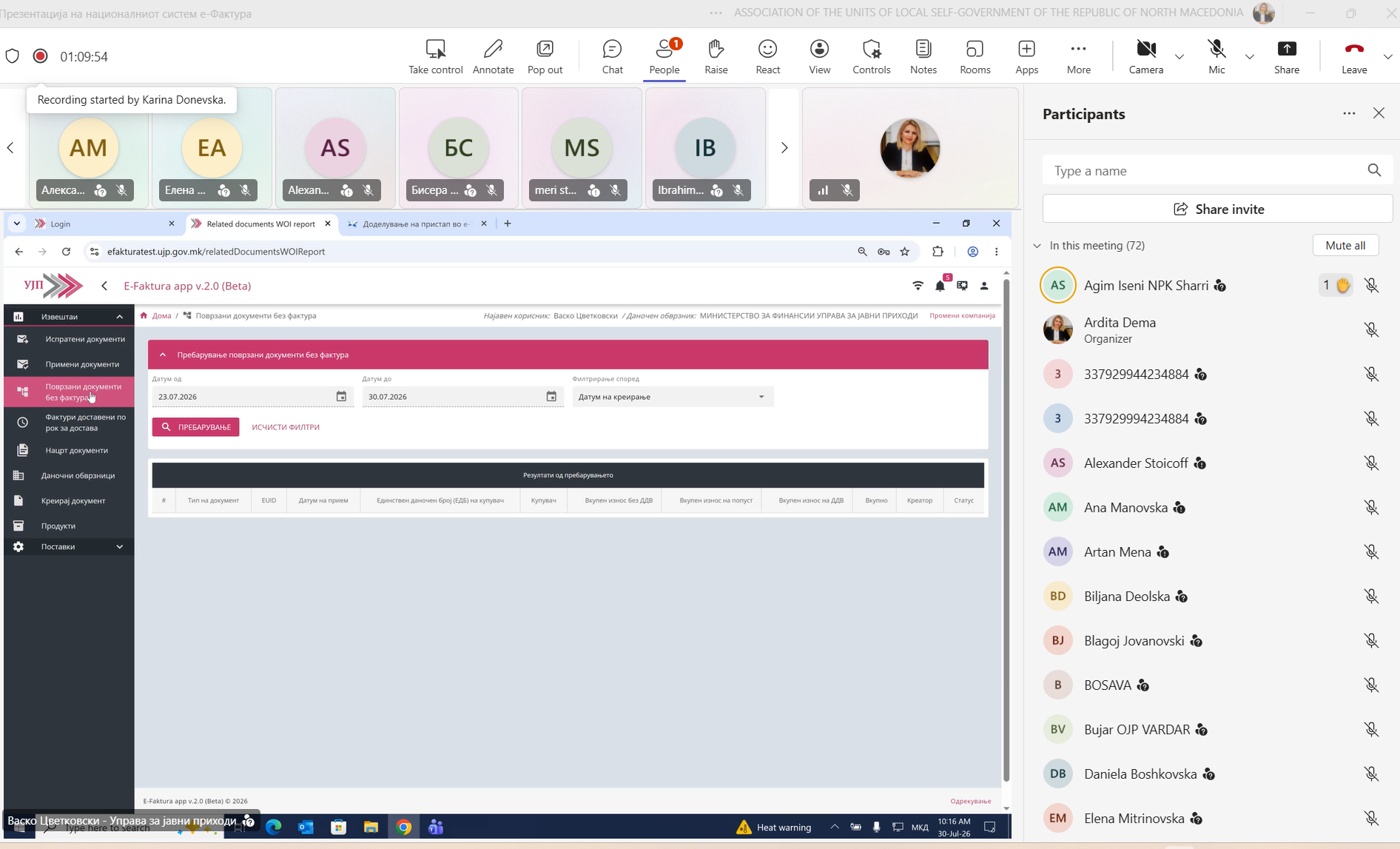Turn on the Camera
1400x849 pixels.
[1145, 57]
